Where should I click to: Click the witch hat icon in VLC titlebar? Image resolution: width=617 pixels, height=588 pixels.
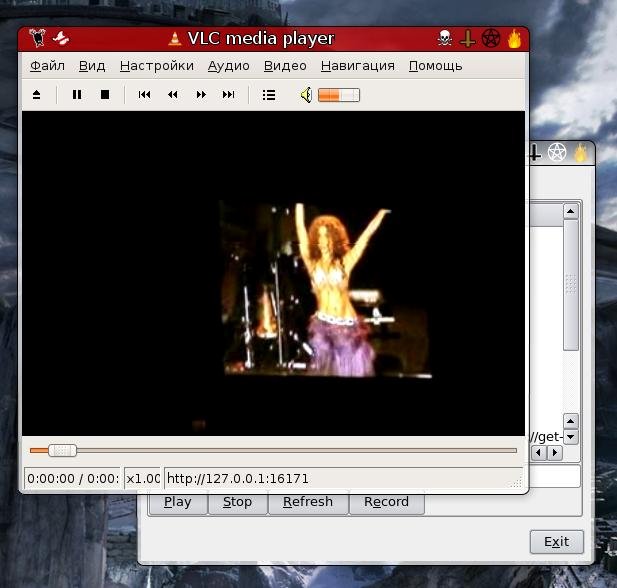pyautogui.click(x=61, y=38)
